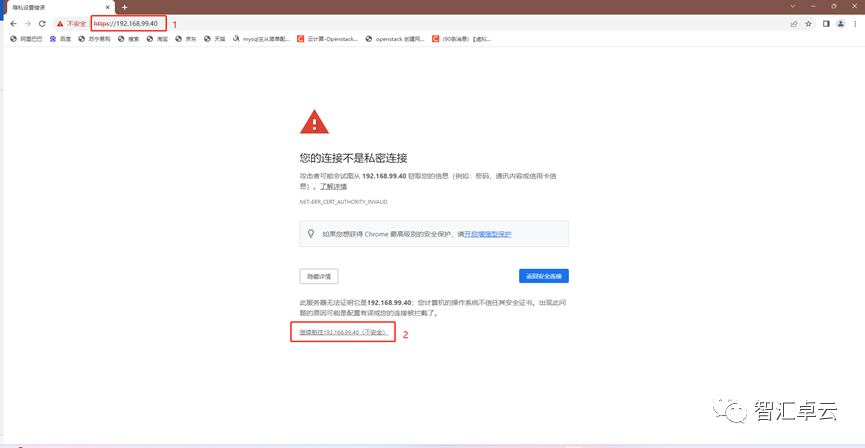Click the 开启增强型保护 link

[488, 234]
